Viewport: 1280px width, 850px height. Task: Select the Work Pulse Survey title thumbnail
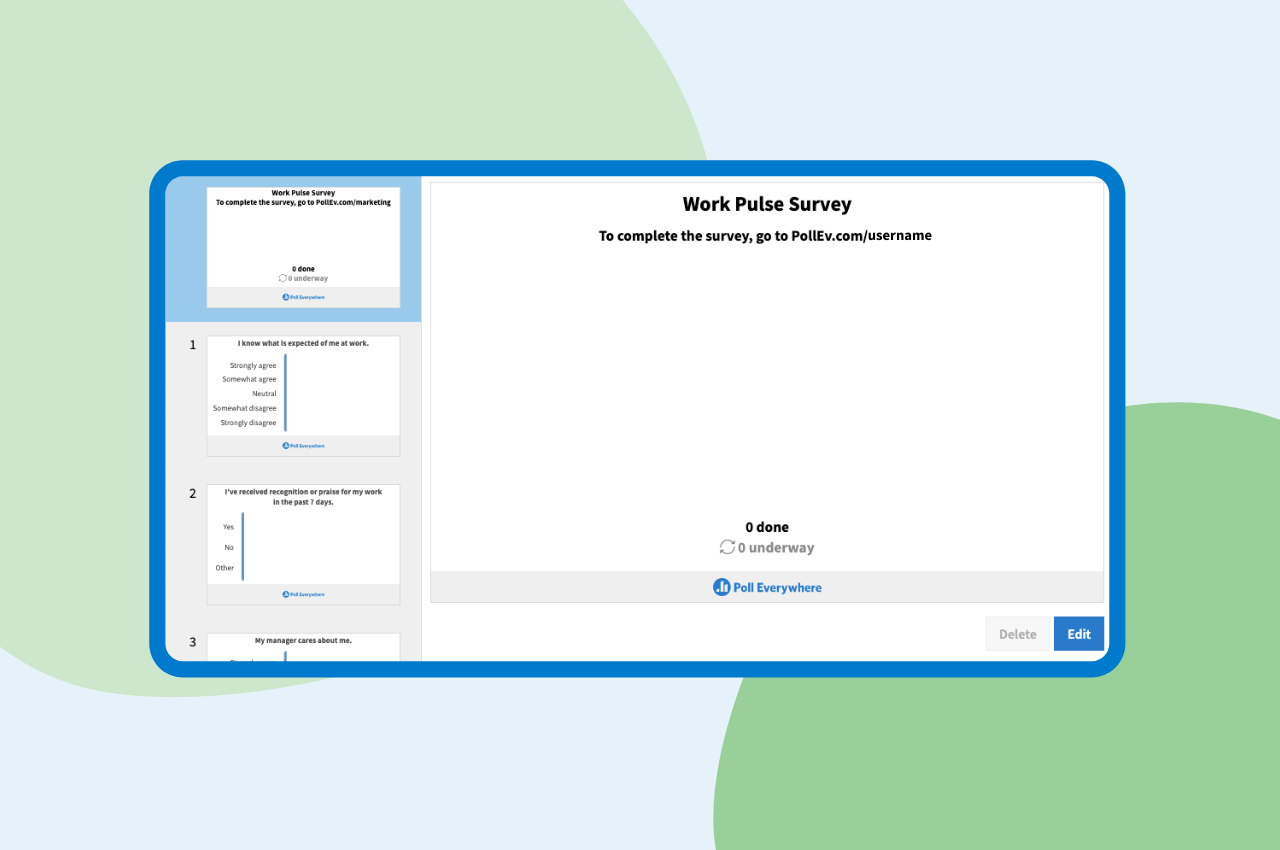tap(303, 247)
